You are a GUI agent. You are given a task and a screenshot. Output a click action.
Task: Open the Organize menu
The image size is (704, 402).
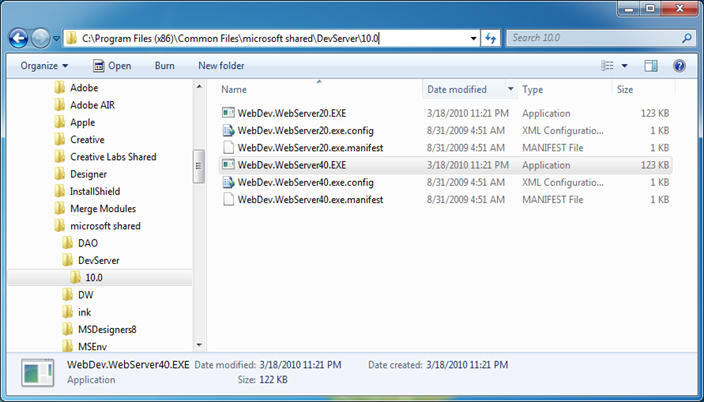44,66
